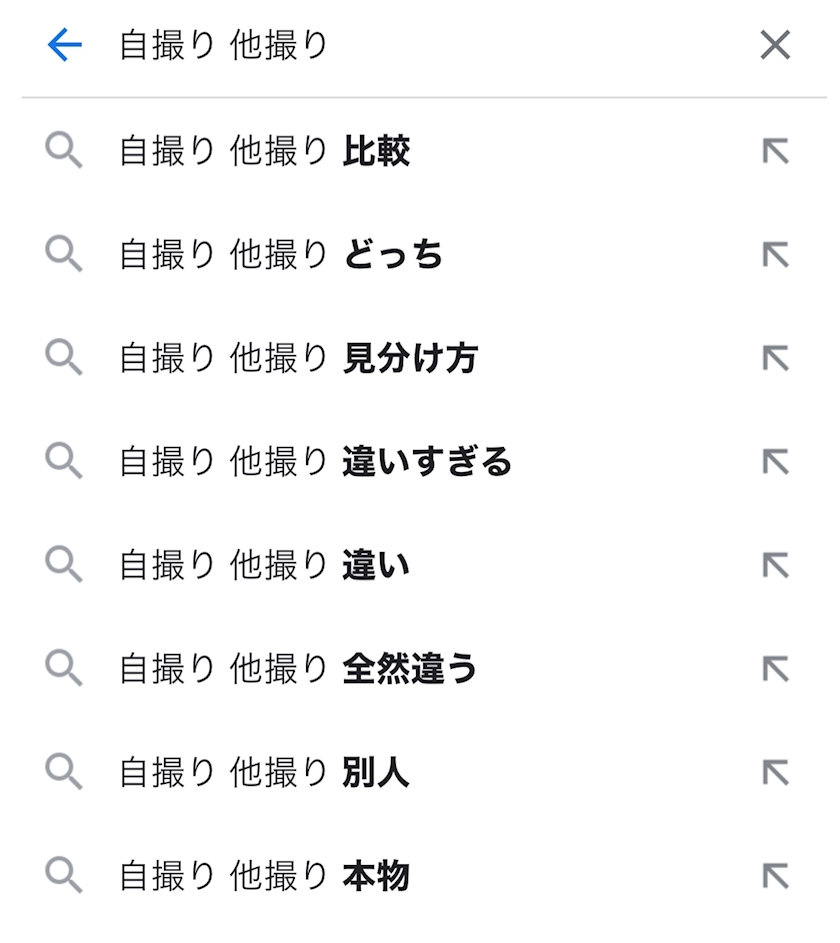Viewport: 840px width, 943px height.
Task: Choose suggestion 自撮り 他撮り 見分け方
Action: pos(298,358)
